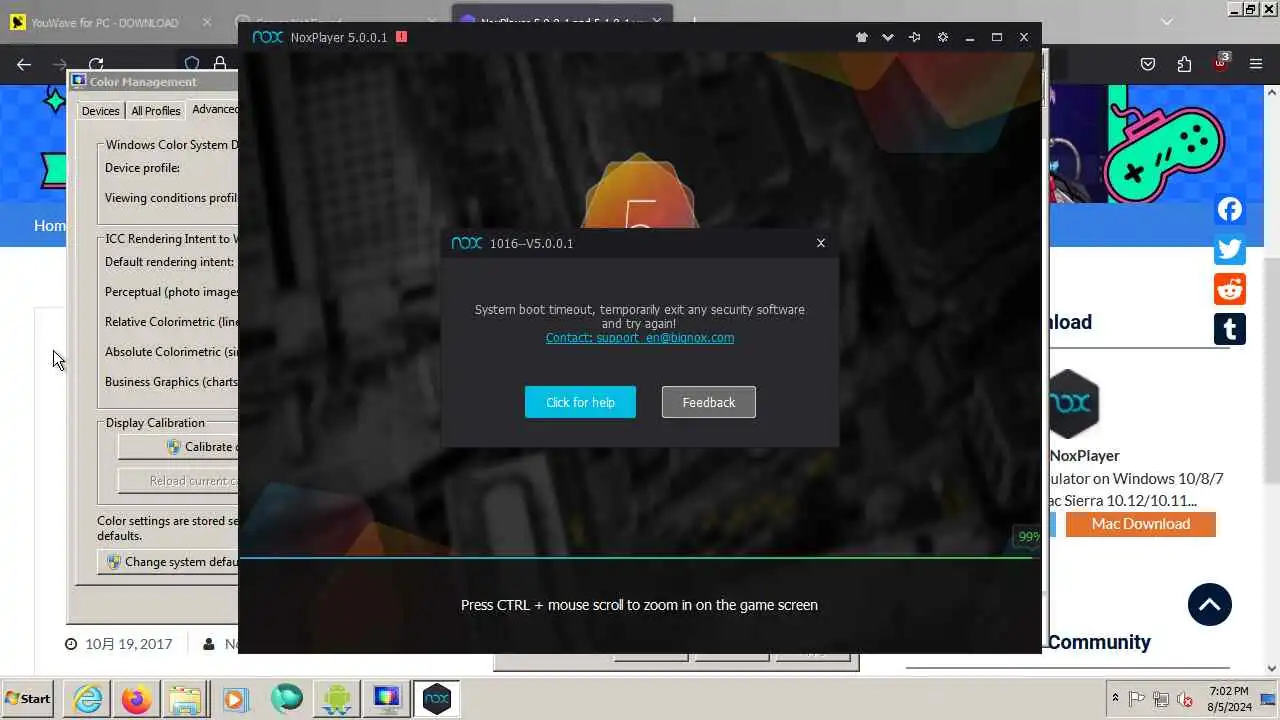Screen dimensions: 1280x720
Task: Open the green sphere app in taskbar
Action: pos(287,699)
